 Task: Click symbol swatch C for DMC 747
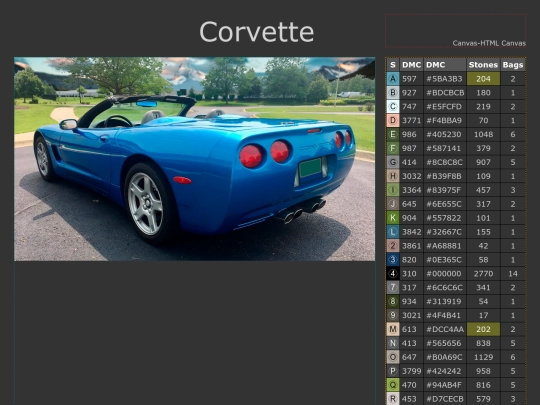pyautogui.click(x=393, y=106)
